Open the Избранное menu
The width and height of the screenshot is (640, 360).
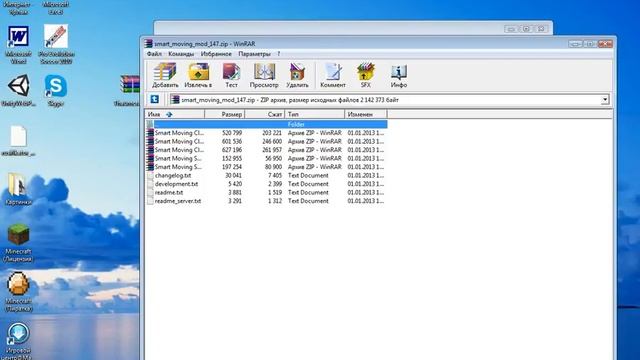pos(216,54)
